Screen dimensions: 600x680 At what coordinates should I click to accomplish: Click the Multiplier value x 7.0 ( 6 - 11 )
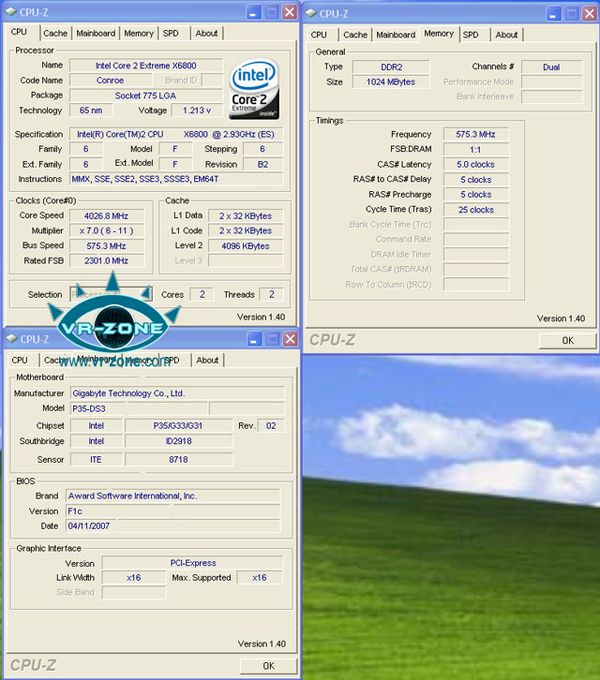106,231
